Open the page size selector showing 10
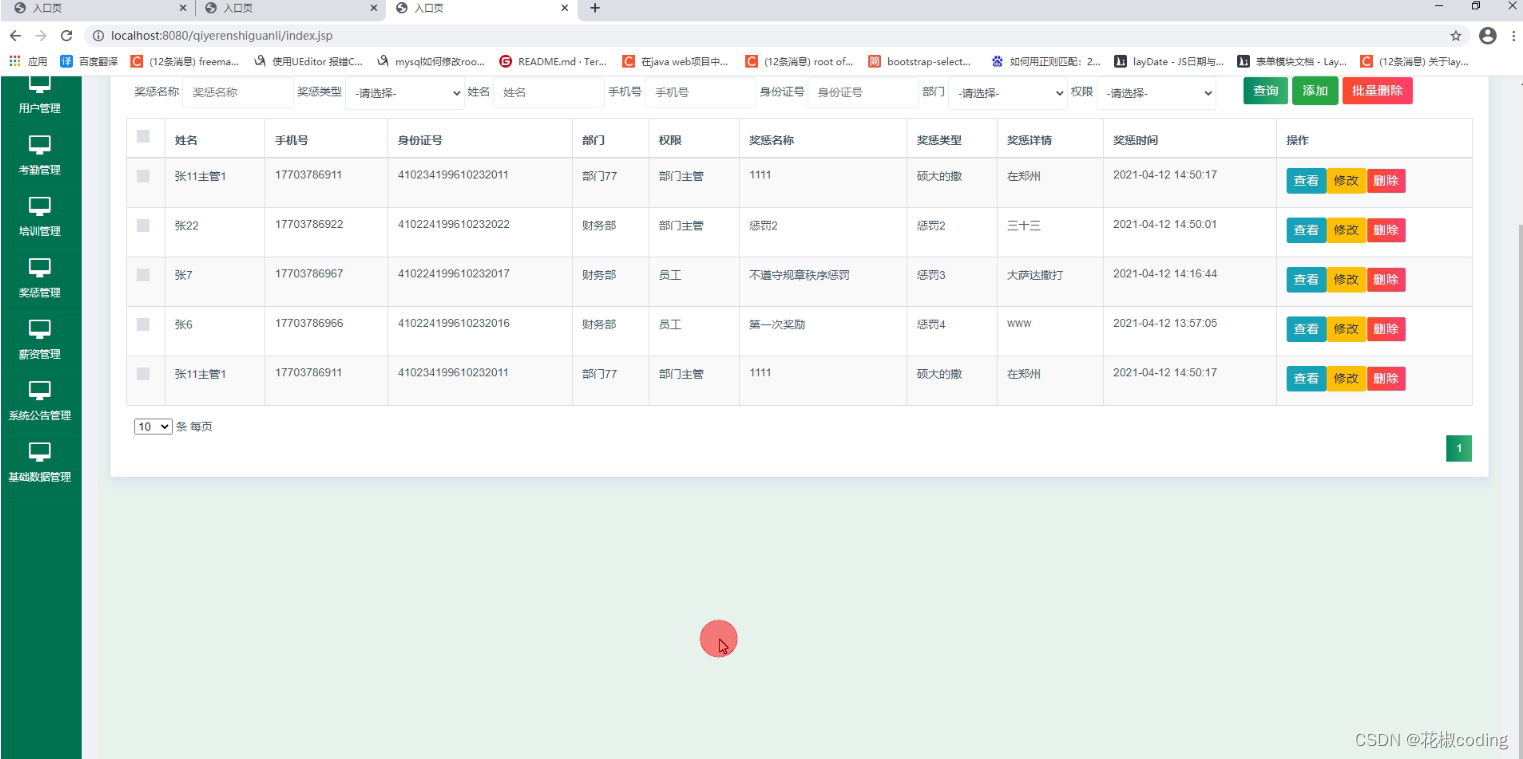 (x=152, y=426)
